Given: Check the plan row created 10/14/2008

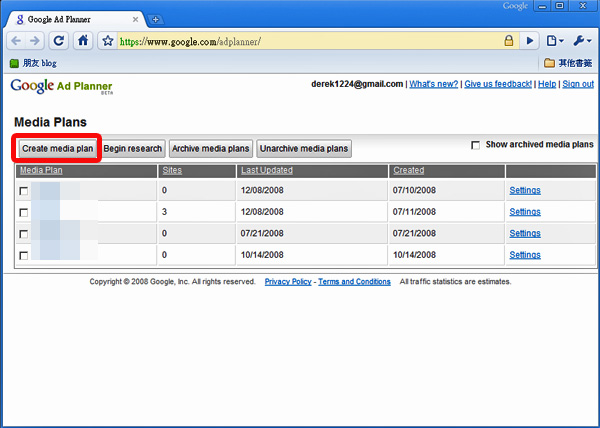Looking at the screenshot, I should pos(24,255).
